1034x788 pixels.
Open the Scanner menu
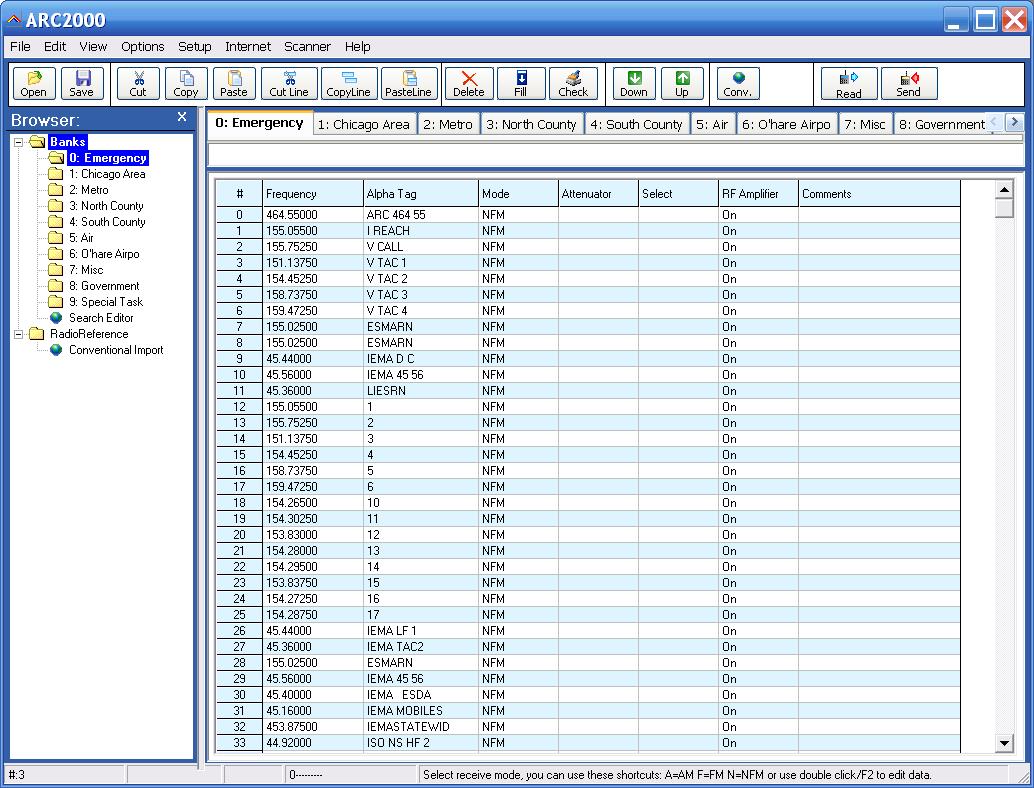pyautogui.click(x=307, y=47)
